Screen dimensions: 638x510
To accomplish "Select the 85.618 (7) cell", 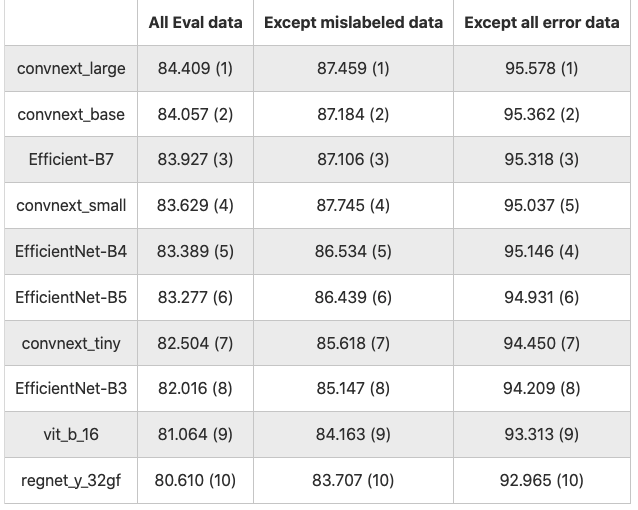I will 352,344.
